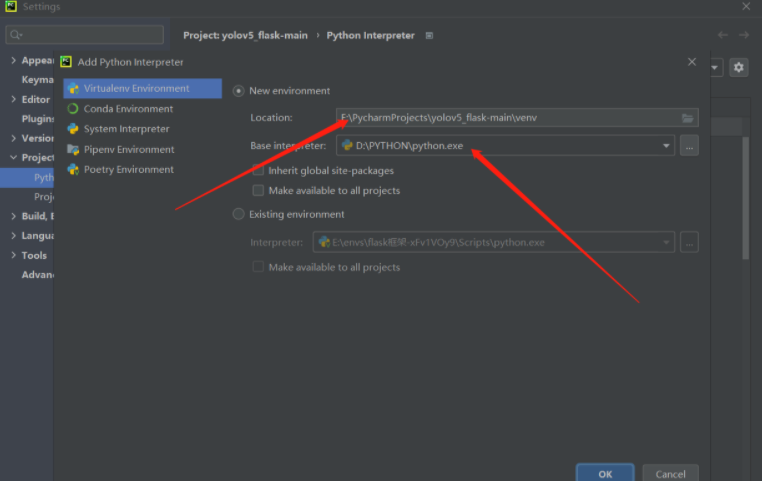Expand the Tools settings node
The height and width of the screenshot is (481, 762).
(13, 255)
